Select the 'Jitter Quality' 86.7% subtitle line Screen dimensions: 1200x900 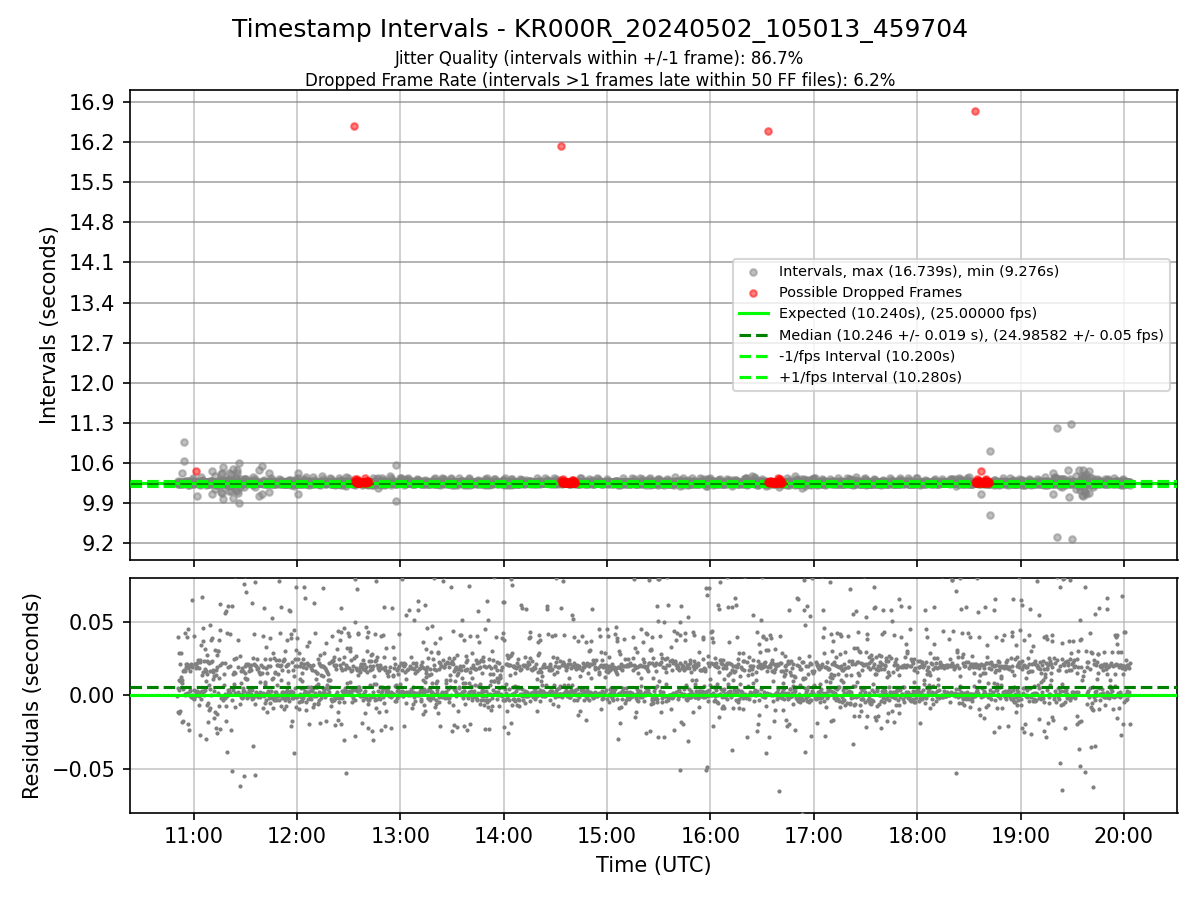[599, 58]
